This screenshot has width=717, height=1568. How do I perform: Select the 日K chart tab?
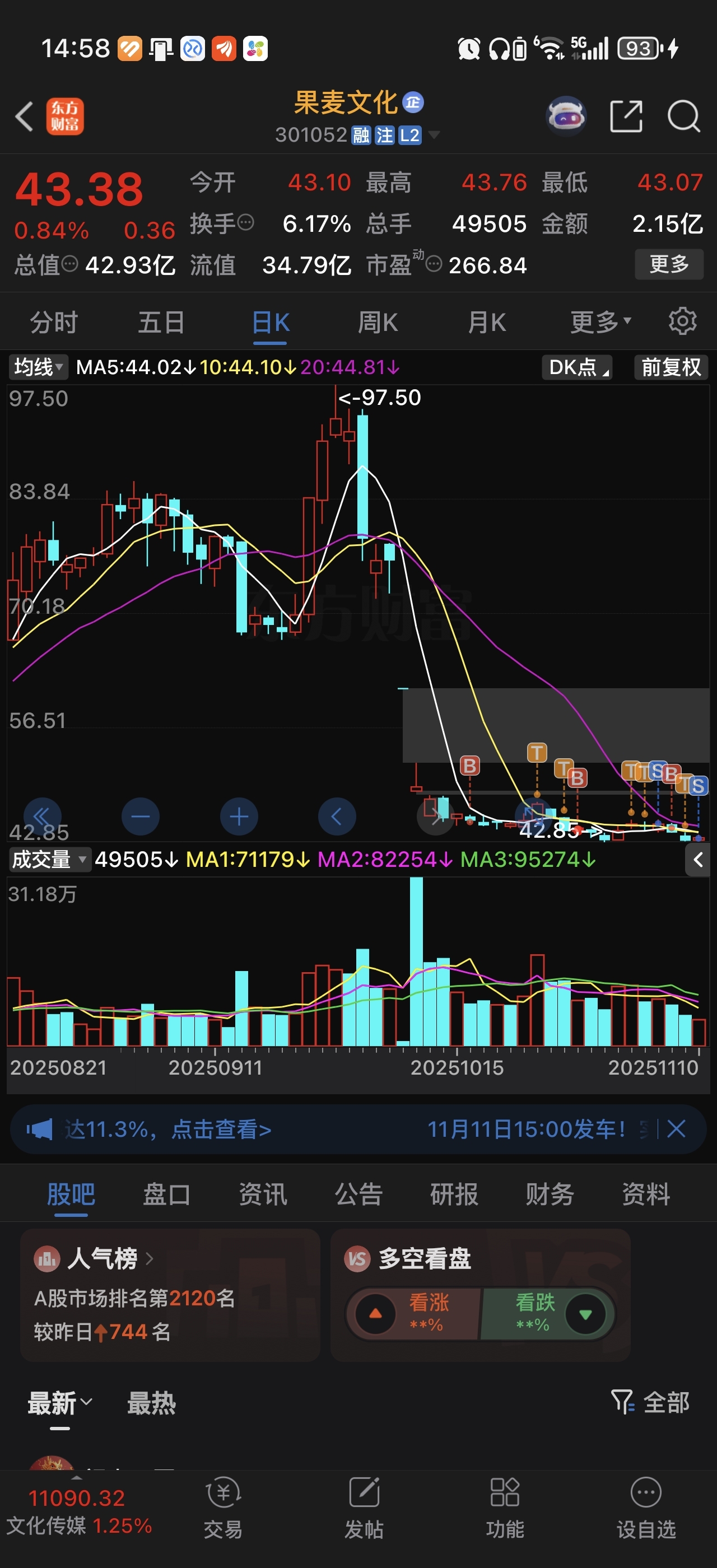pos(270,321)
